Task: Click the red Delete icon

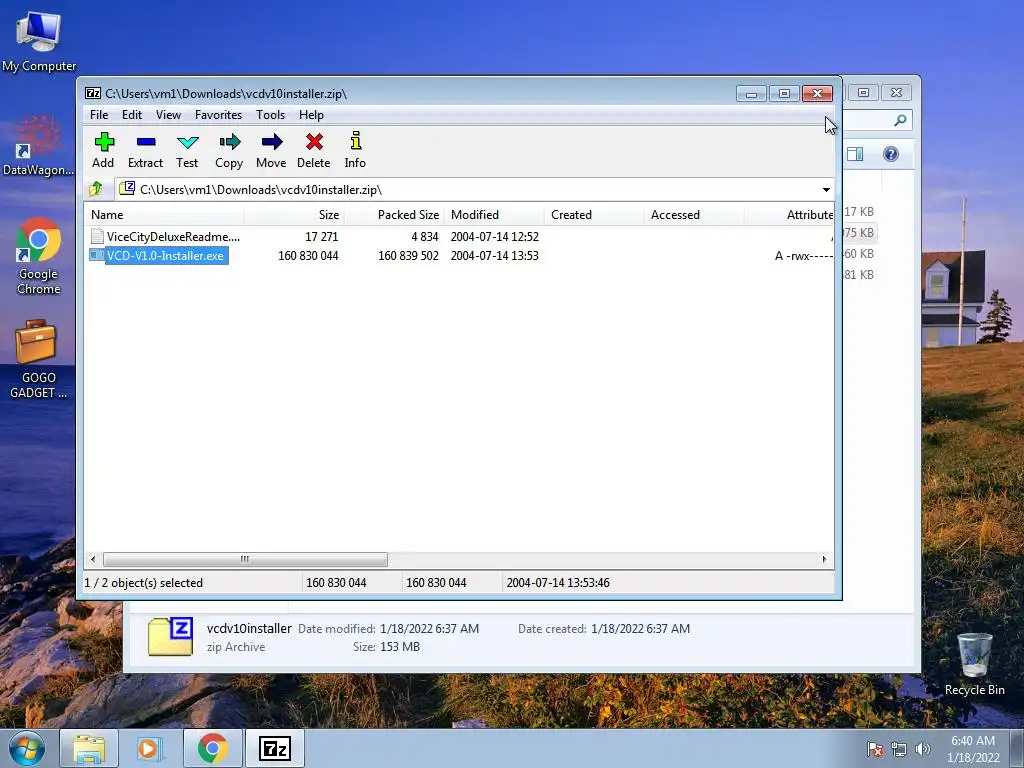Action: point(314,142)
